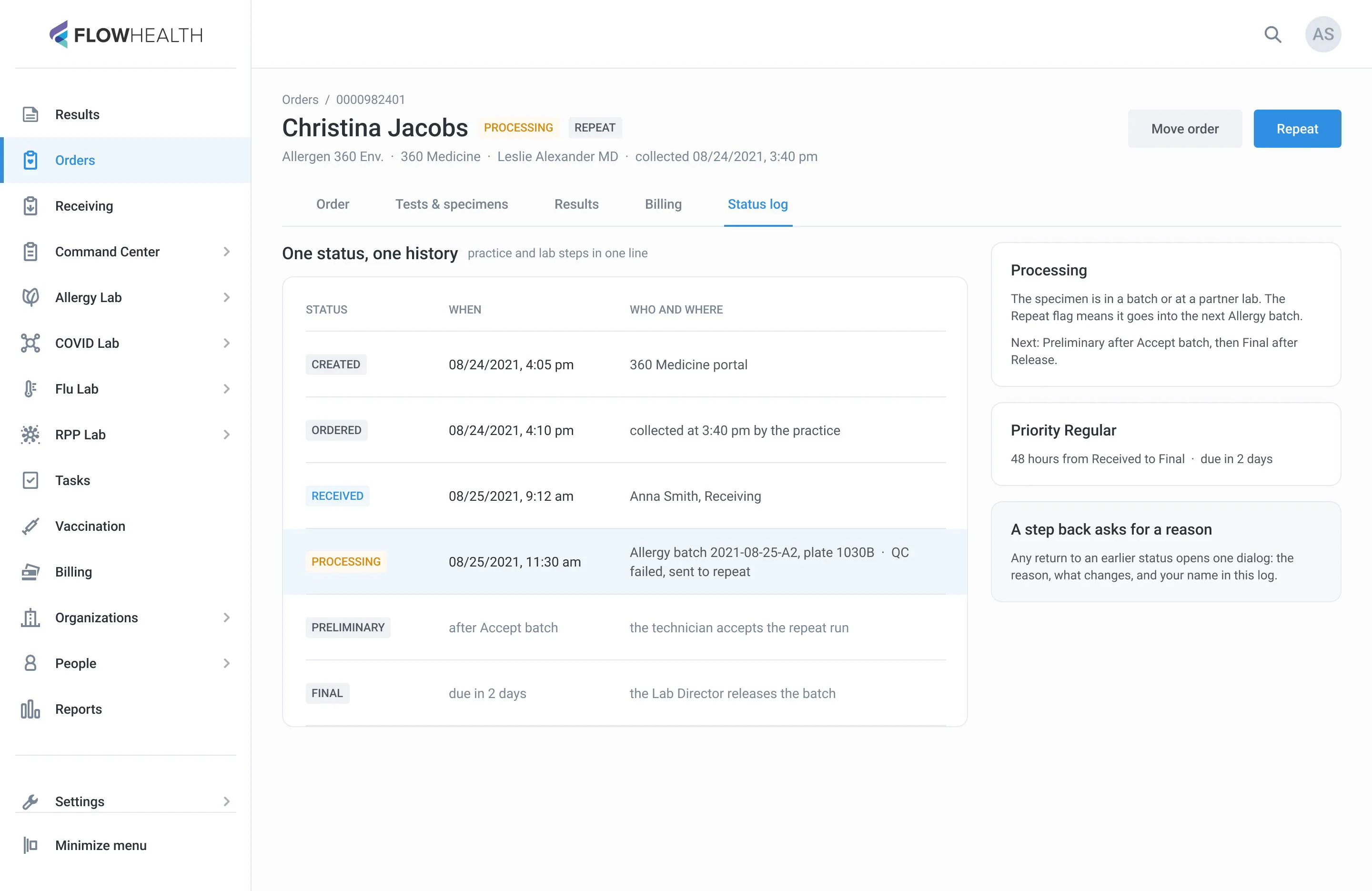Open the Billing tab in order
This screenshot has height=891, width=1372.
(663, 204)
